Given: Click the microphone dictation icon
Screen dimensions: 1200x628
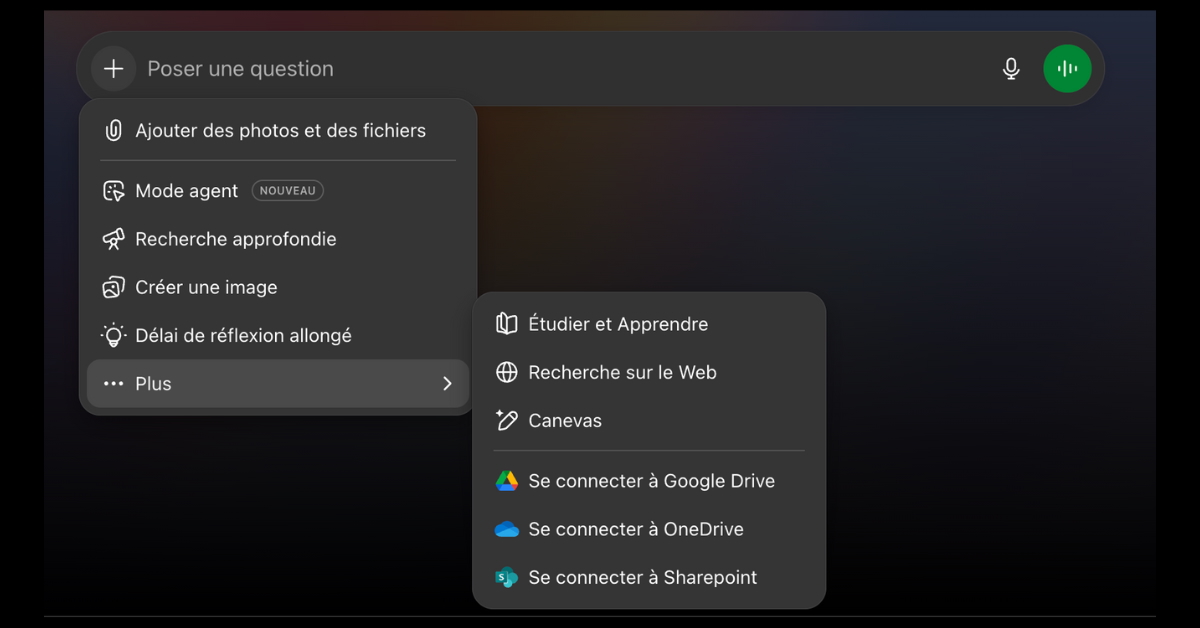Looking at the screenshot, I should 1011,69.
